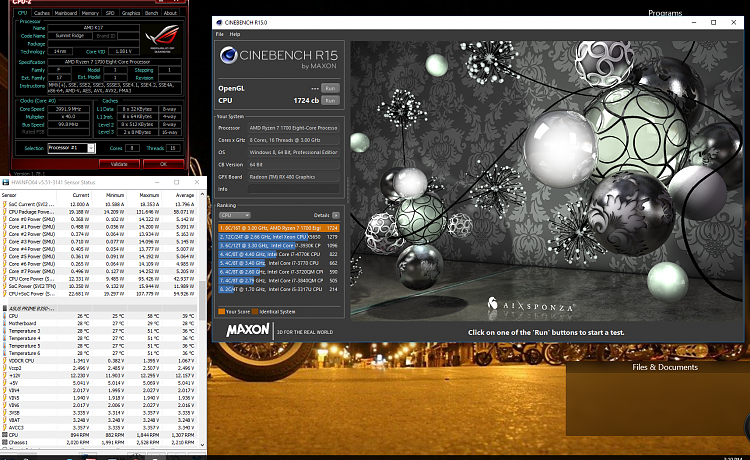Click the HWiNFO64 title bar icon
This screenshot has width=750, height=460.
tap(6, 182)
